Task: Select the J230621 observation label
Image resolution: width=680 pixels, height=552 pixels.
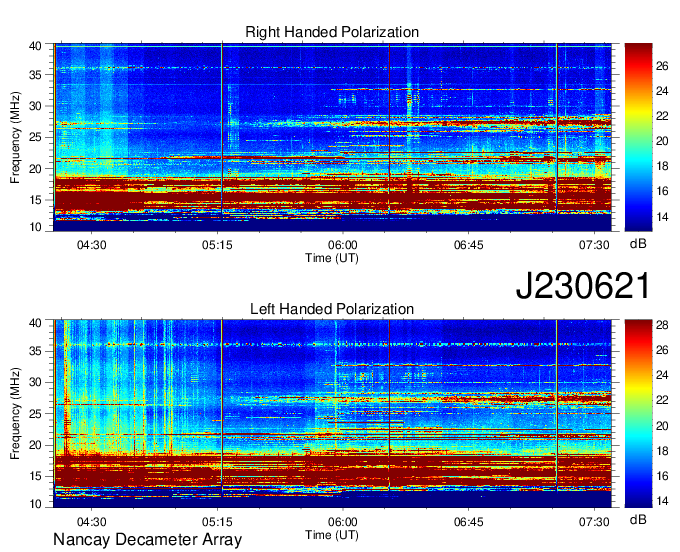Action: pyautogui.click(x=583, y=285)
